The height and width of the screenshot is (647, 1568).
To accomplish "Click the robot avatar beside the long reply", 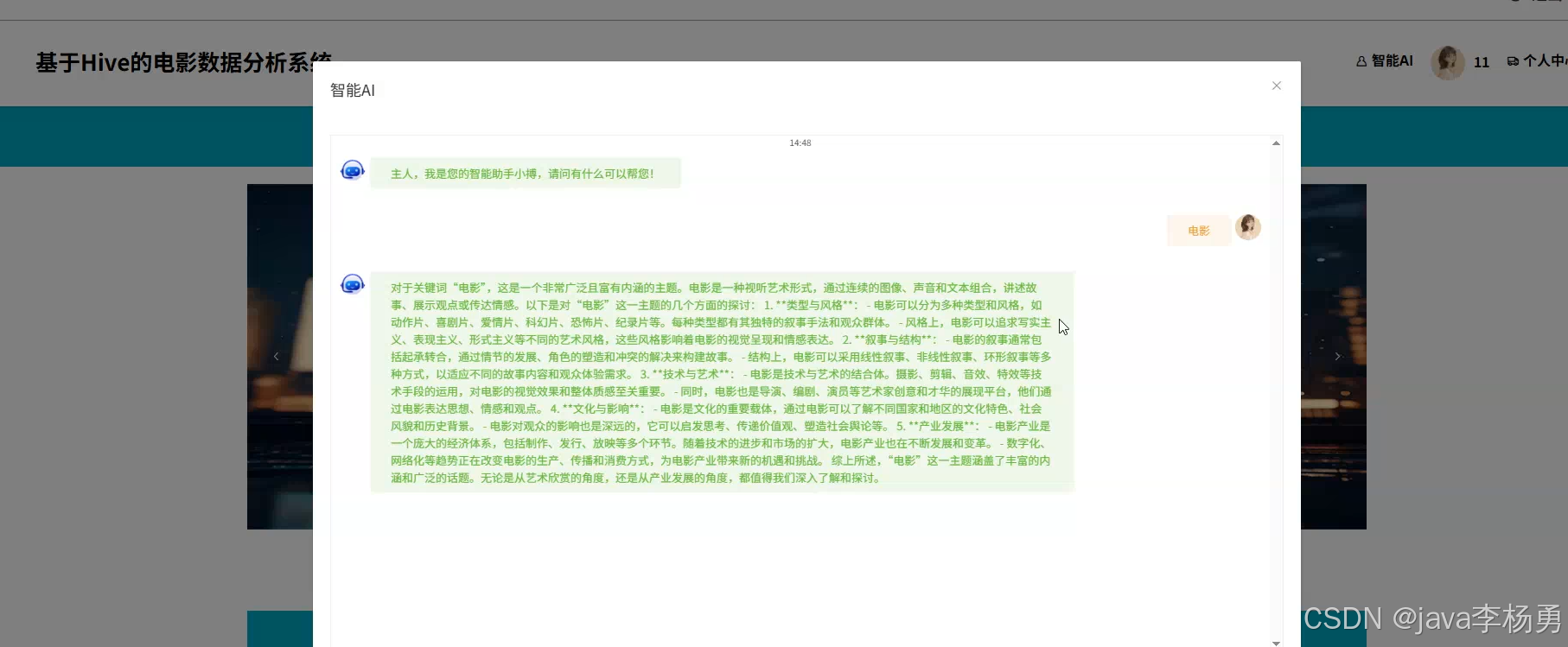I will tap(353, 284).
